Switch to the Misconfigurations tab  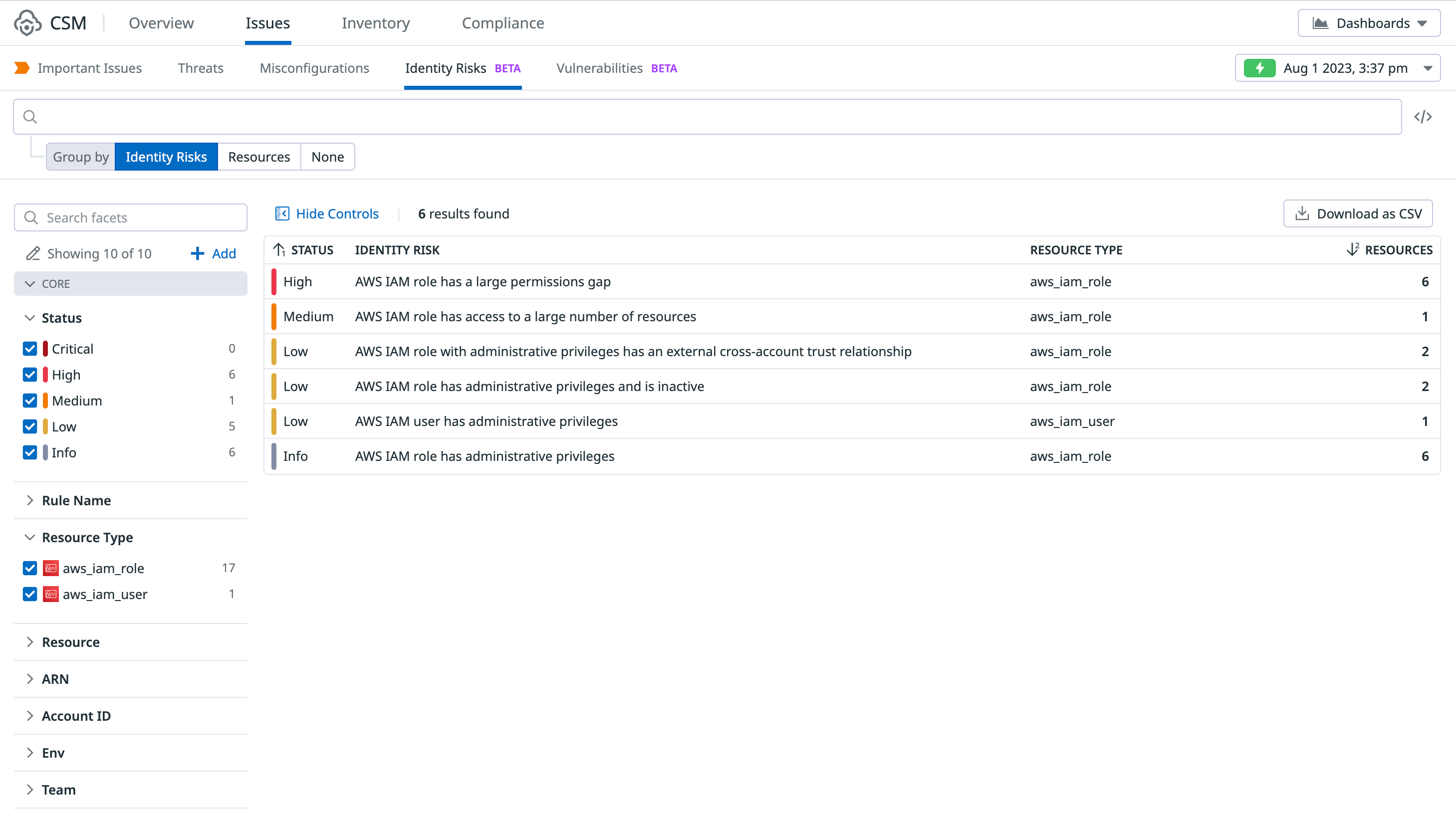click(x=314, y=68)
